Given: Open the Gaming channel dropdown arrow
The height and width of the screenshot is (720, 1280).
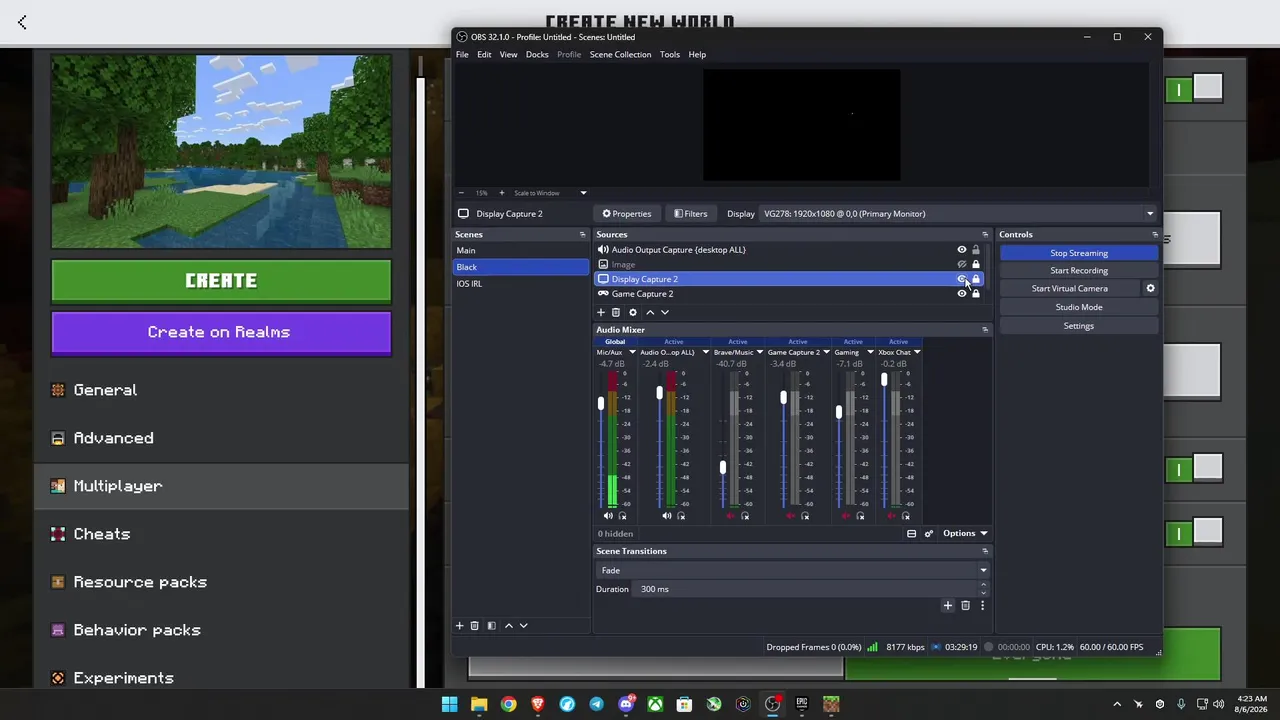Looking at the screenshot, I should pos(870,352).
